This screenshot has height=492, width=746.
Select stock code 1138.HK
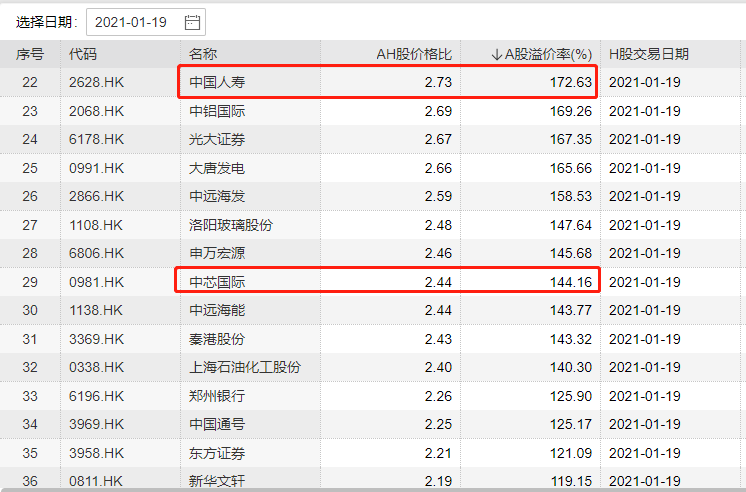pos(96,310)
